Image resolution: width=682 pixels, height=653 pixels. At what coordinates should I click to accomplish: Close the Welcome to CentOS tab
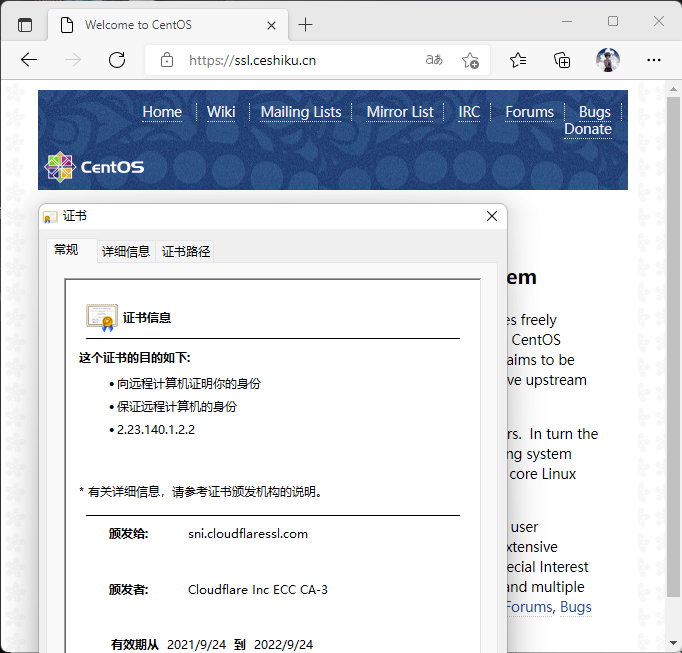point(271,26)
